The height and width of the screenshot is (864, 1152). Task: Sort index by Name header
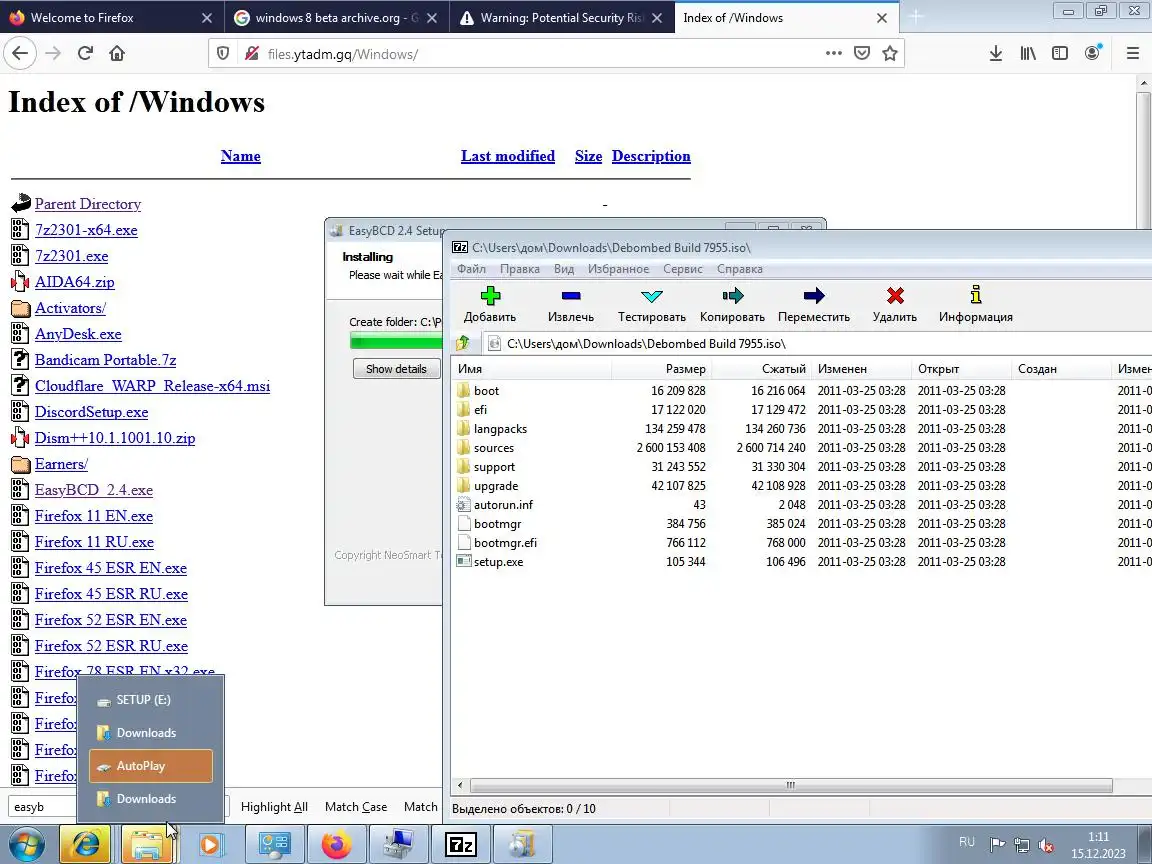click(x=240, y=156)
